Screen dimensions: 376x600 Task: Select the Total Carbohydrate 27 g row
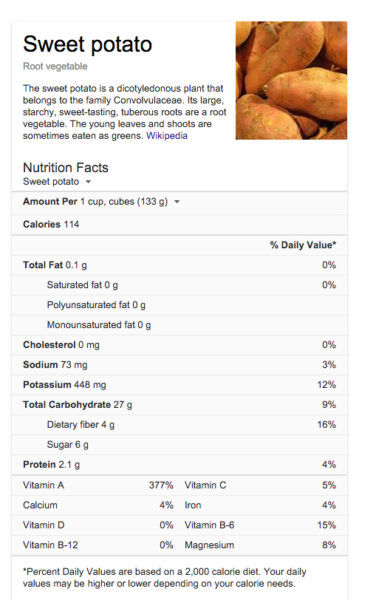click(179, 404)
